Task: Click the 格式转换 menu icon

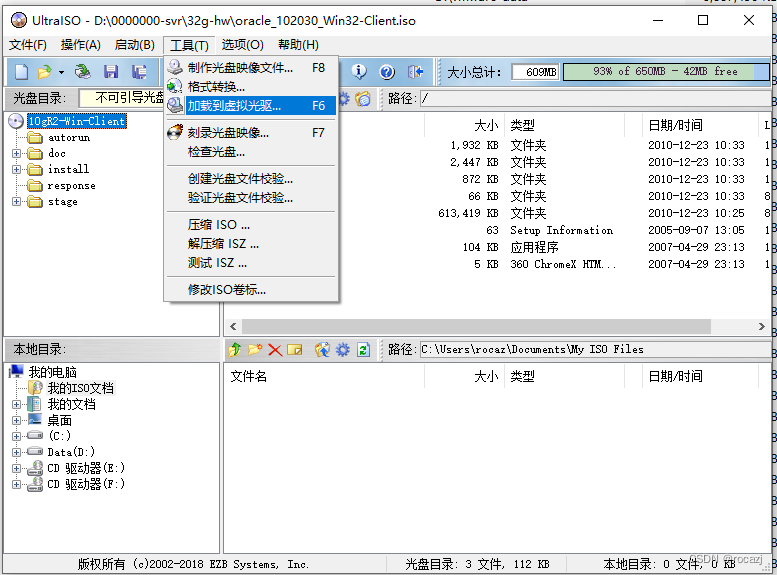Action: click(x=175, y=86)
